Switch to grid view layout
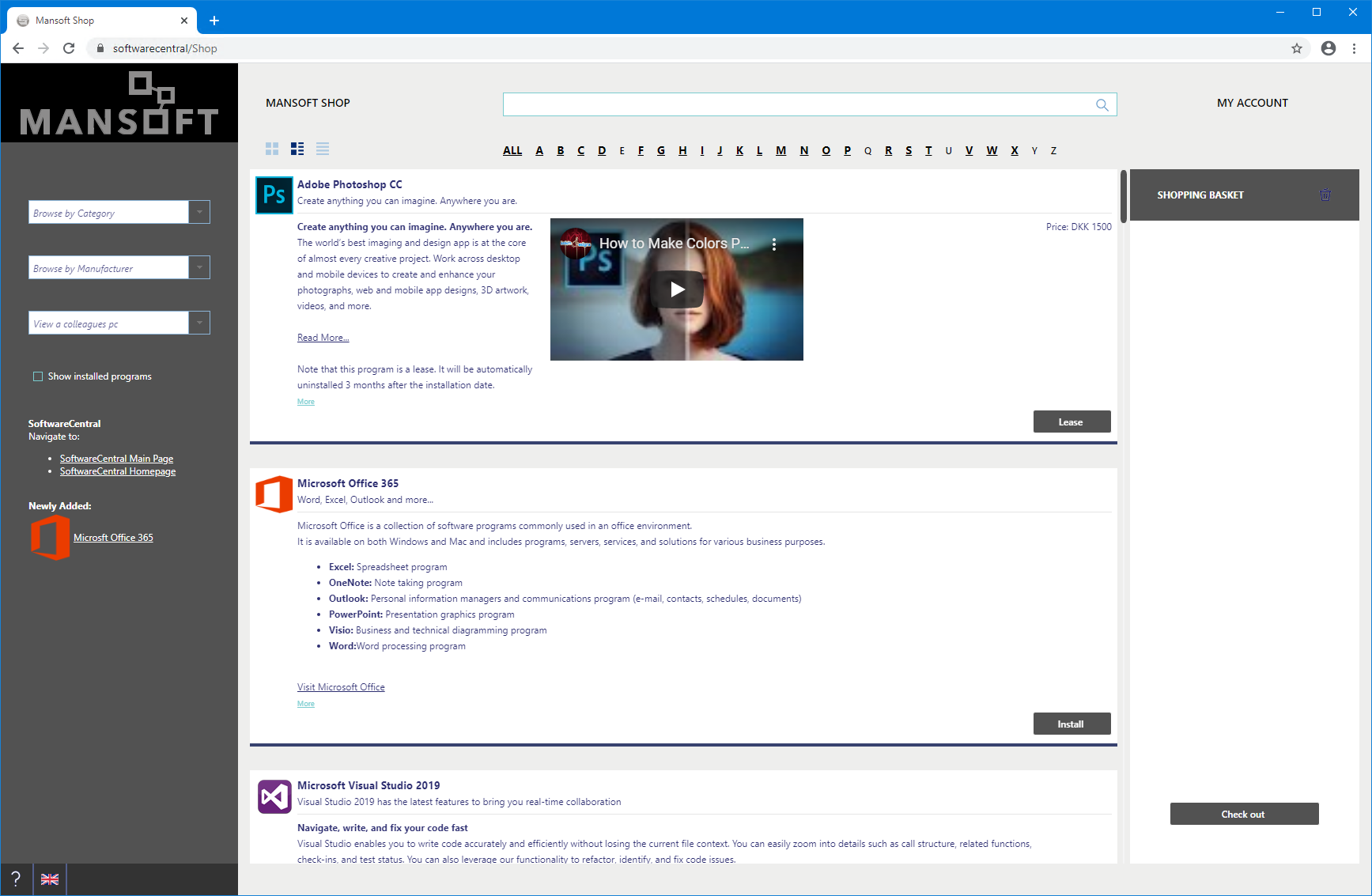This screenshot has height=896, width=1372. 273,148
